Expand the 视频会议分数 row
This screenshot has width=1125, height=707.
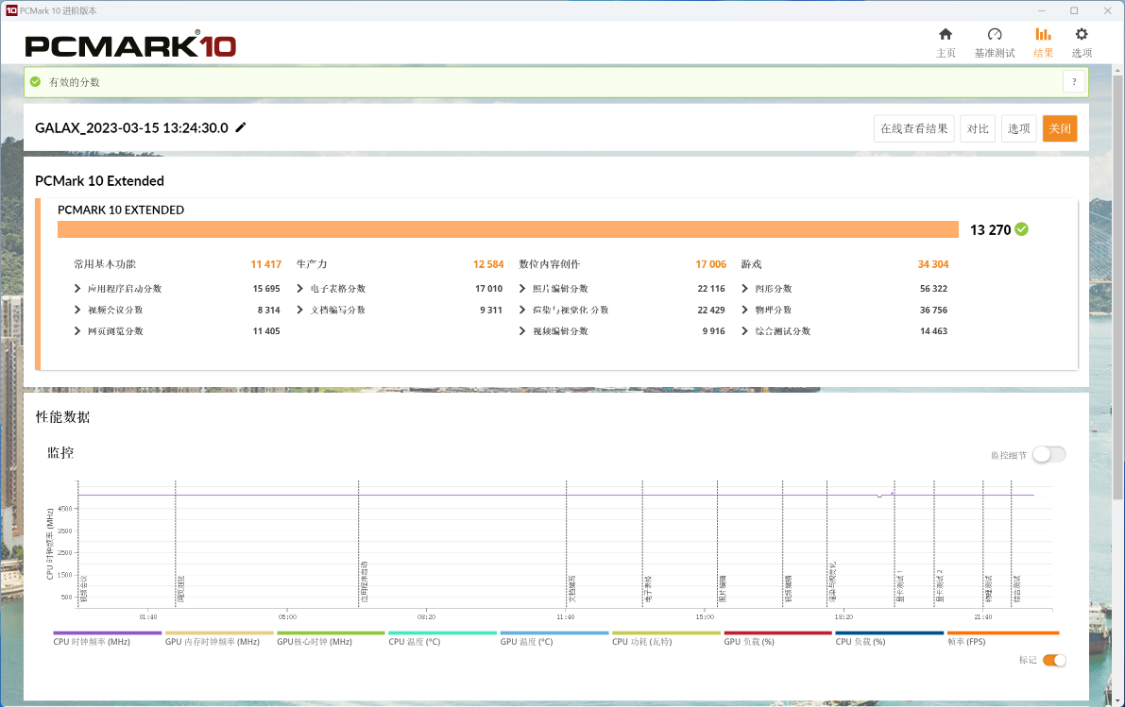tap(77, 310)
